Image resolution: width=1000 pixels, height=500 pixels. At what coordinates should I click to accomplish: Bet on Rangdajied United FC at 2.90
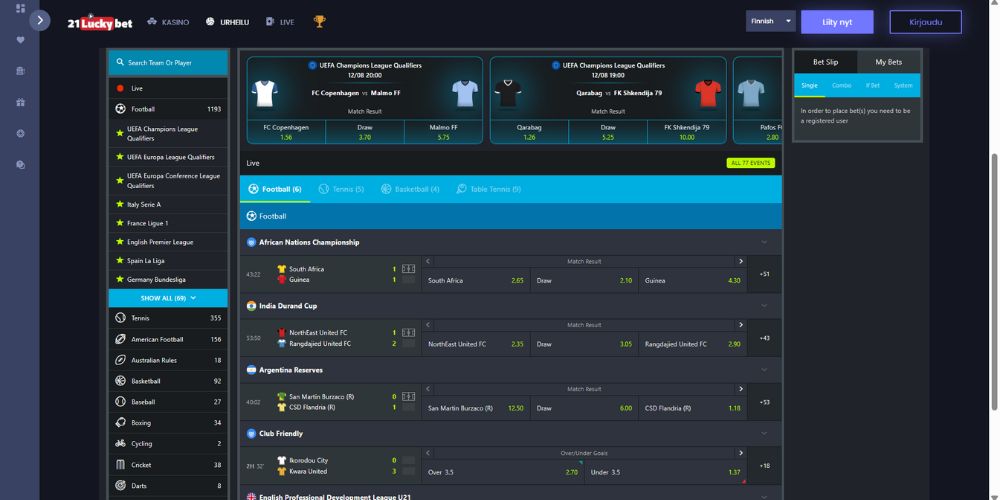pyautogui.click(x=692, y=344)
